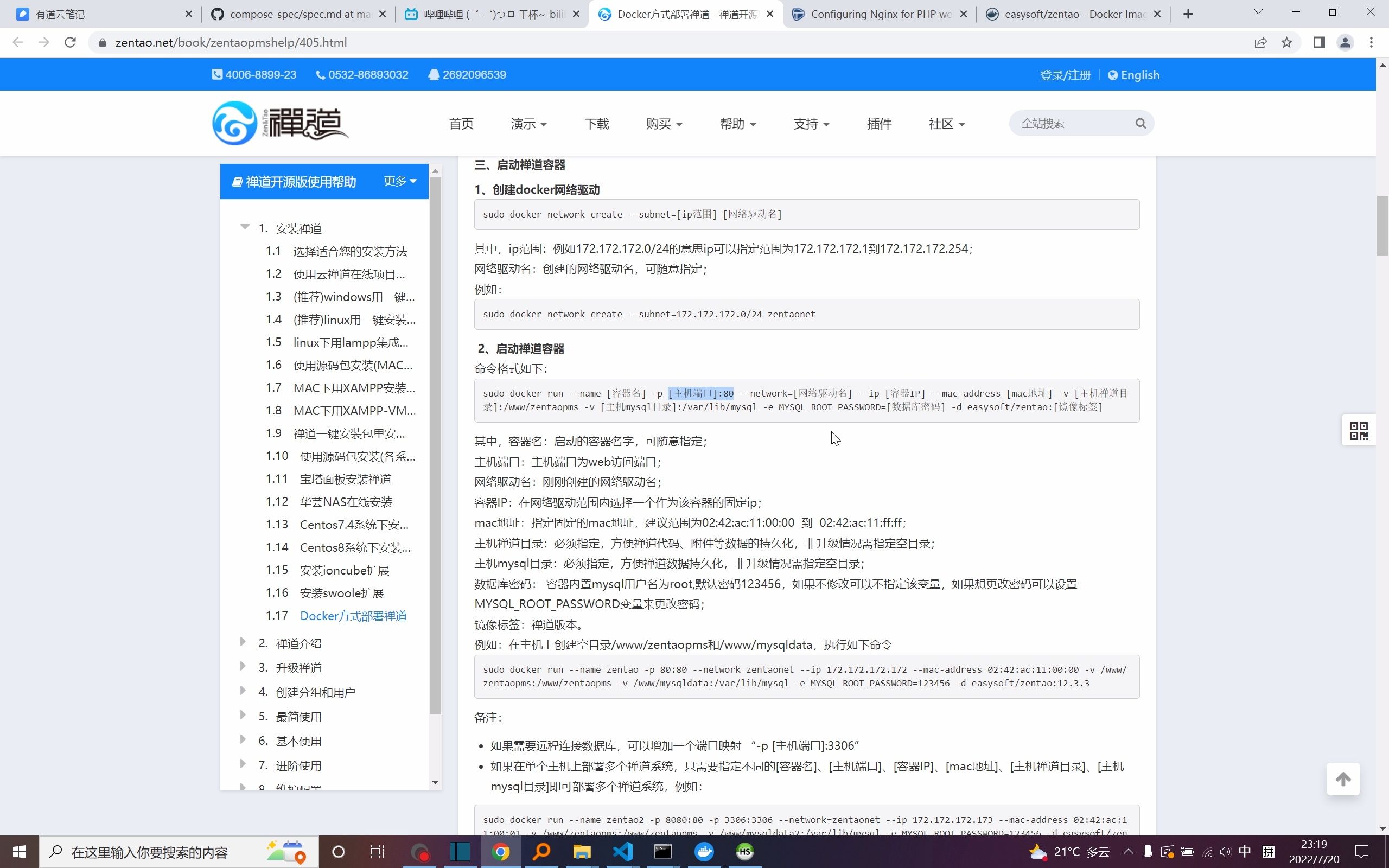Switch to the compose-spec GitHub tab
Viewport: 1389px width, 868px height.
[298, 14]
